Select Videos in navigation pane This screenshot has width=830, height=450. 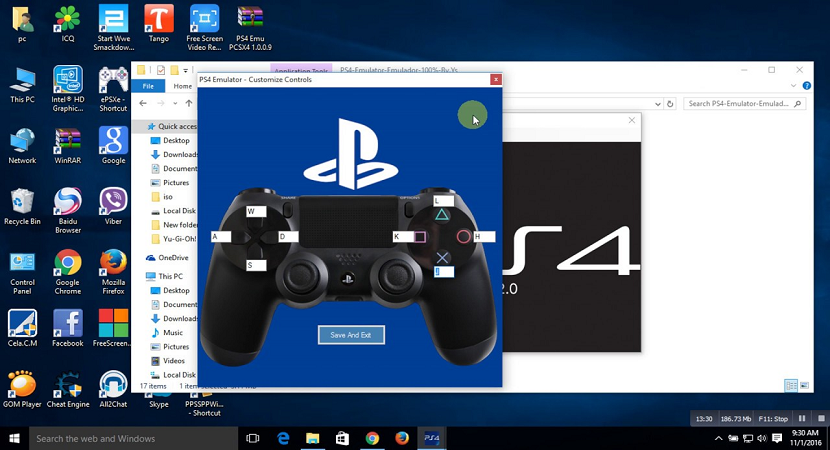coord(168,361)
